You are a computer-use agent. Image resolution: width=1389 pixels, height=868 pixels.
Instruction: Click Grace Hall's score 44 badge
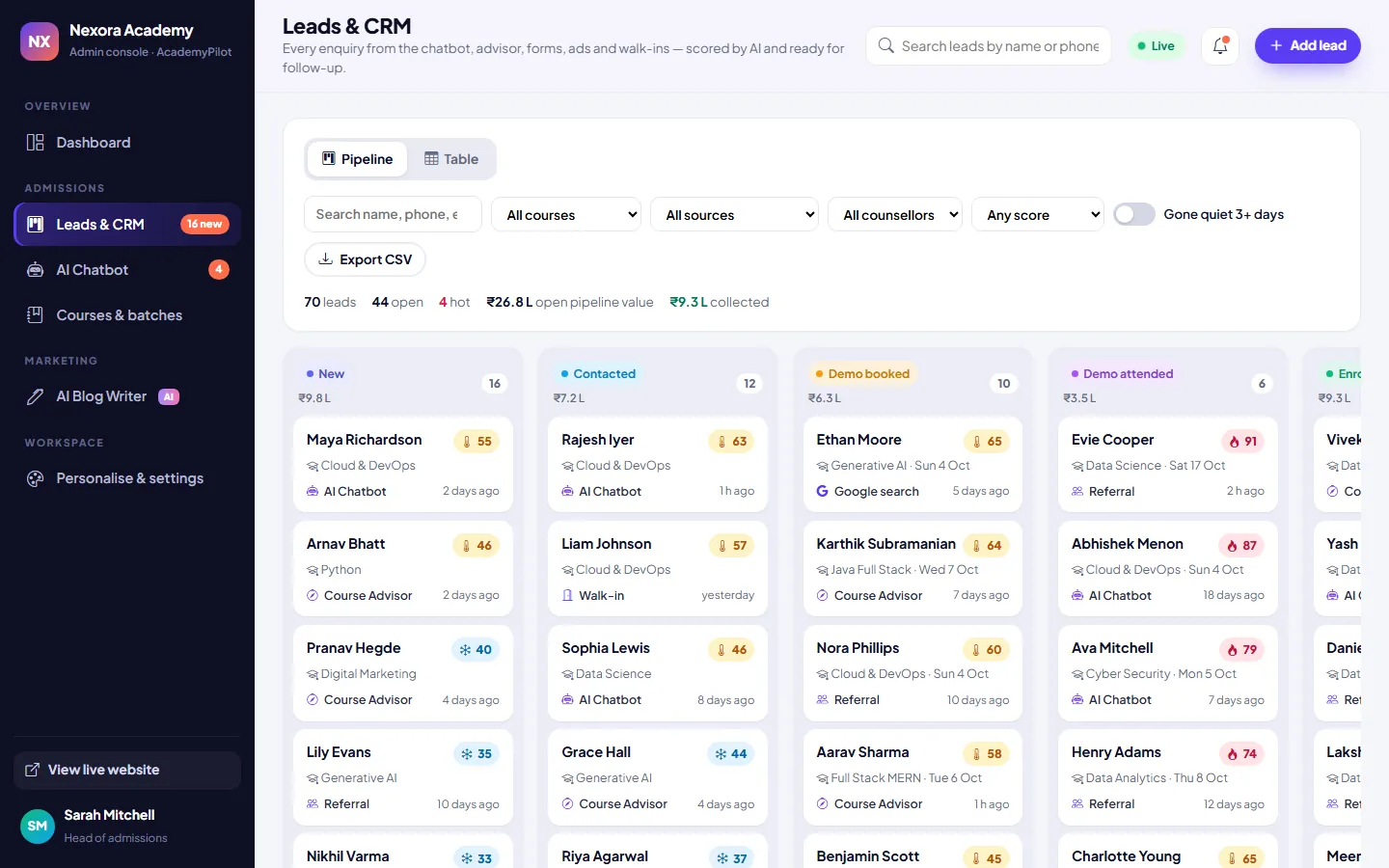731,754
